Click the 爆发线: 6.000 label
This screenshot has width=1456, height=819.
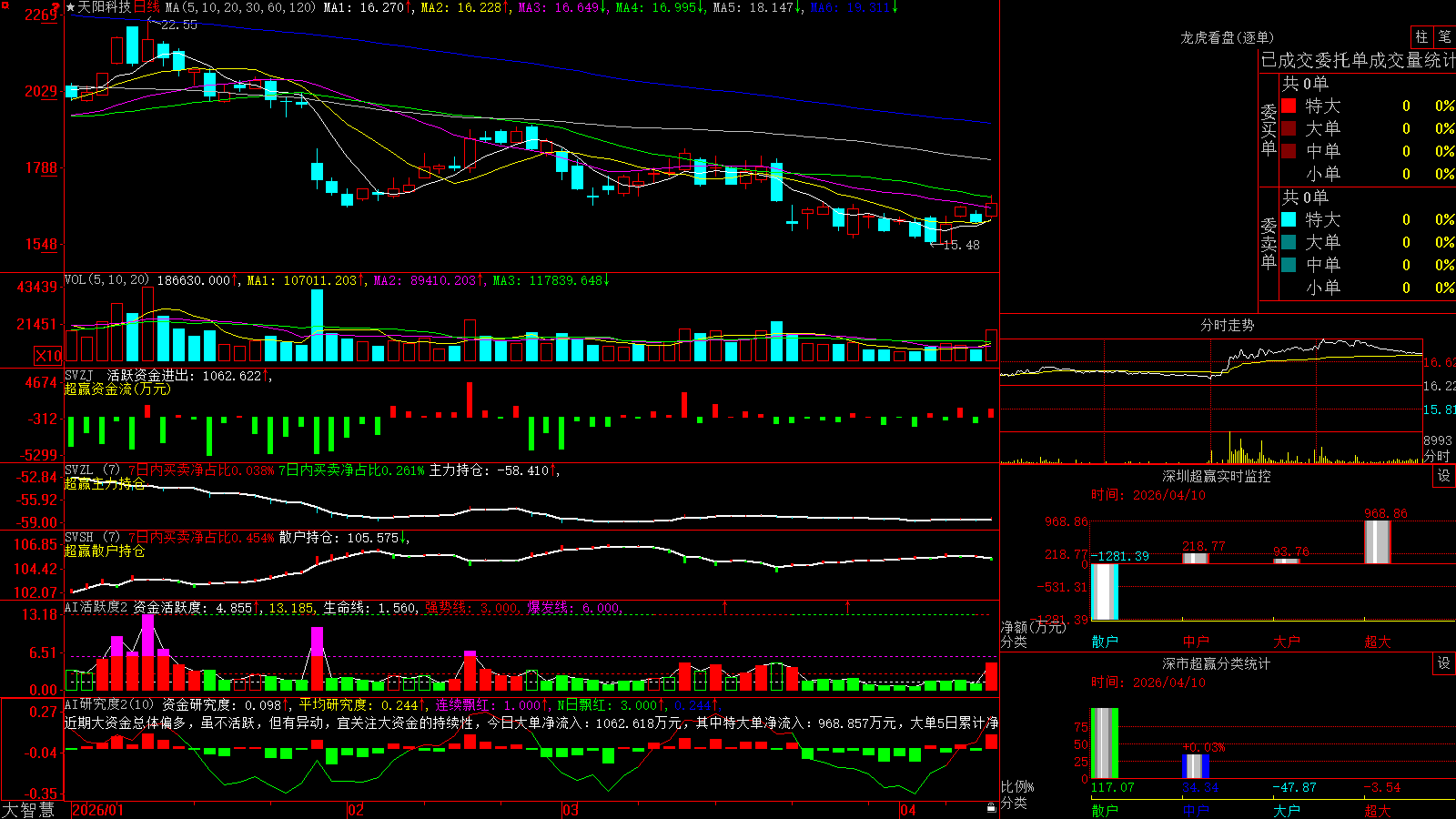tap(573, 608)
